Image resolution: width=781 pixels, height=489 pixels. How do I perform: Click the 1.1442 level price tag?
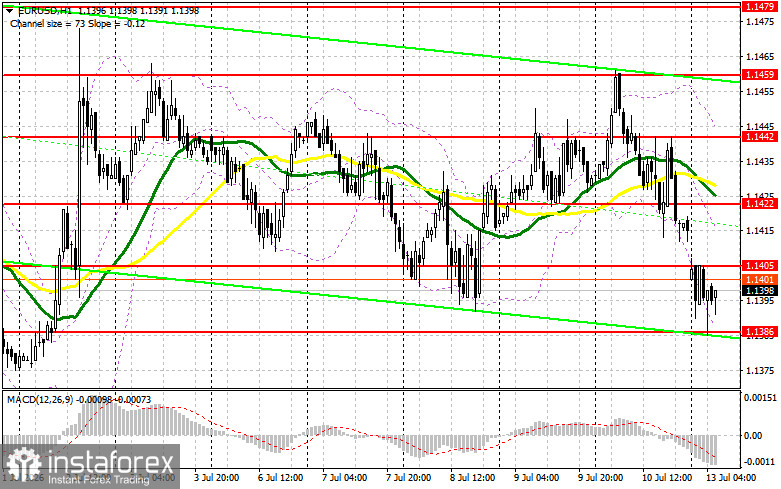[x=759, y=136]
